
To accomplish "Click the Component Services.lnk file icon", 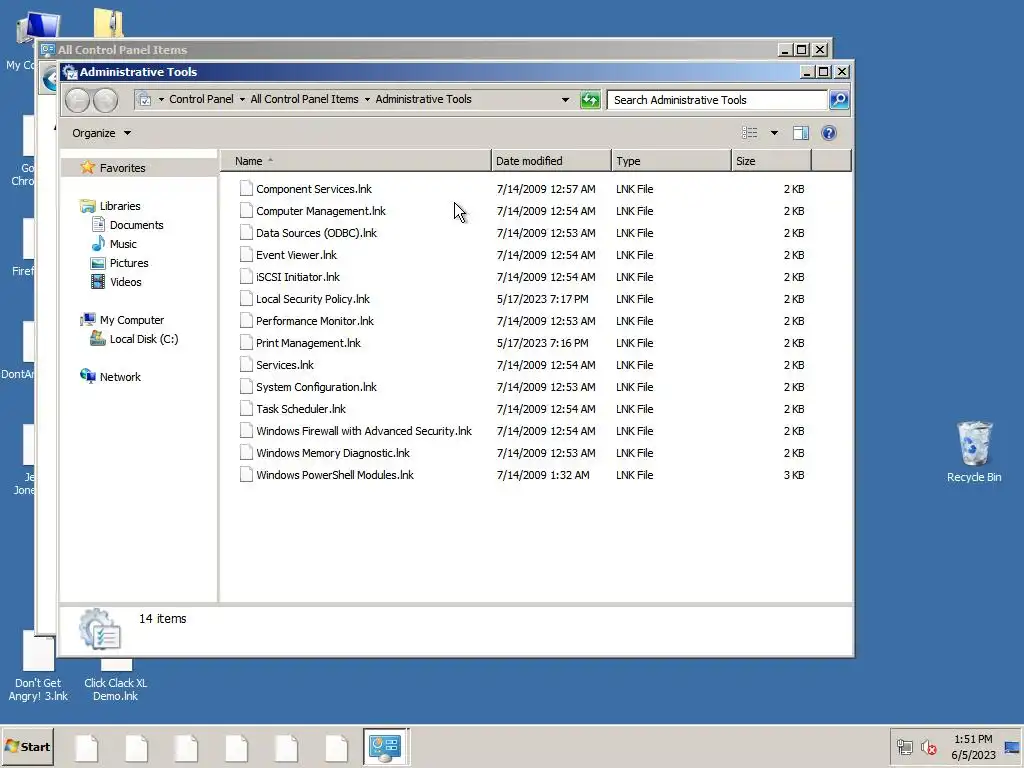I will [246, 189].
